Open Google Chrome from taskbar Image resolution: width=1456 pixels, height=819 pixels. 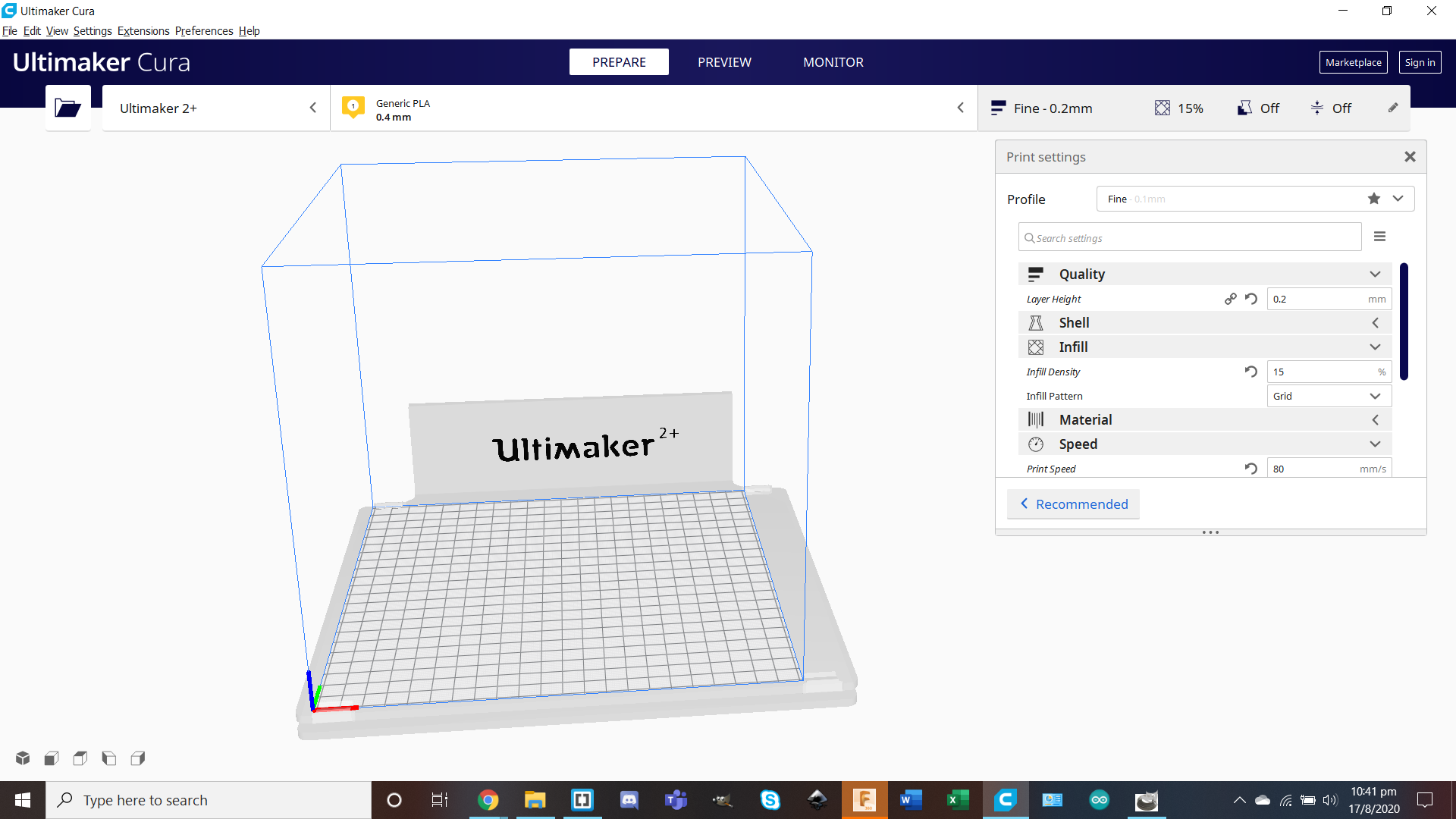[x=488, y=800]
